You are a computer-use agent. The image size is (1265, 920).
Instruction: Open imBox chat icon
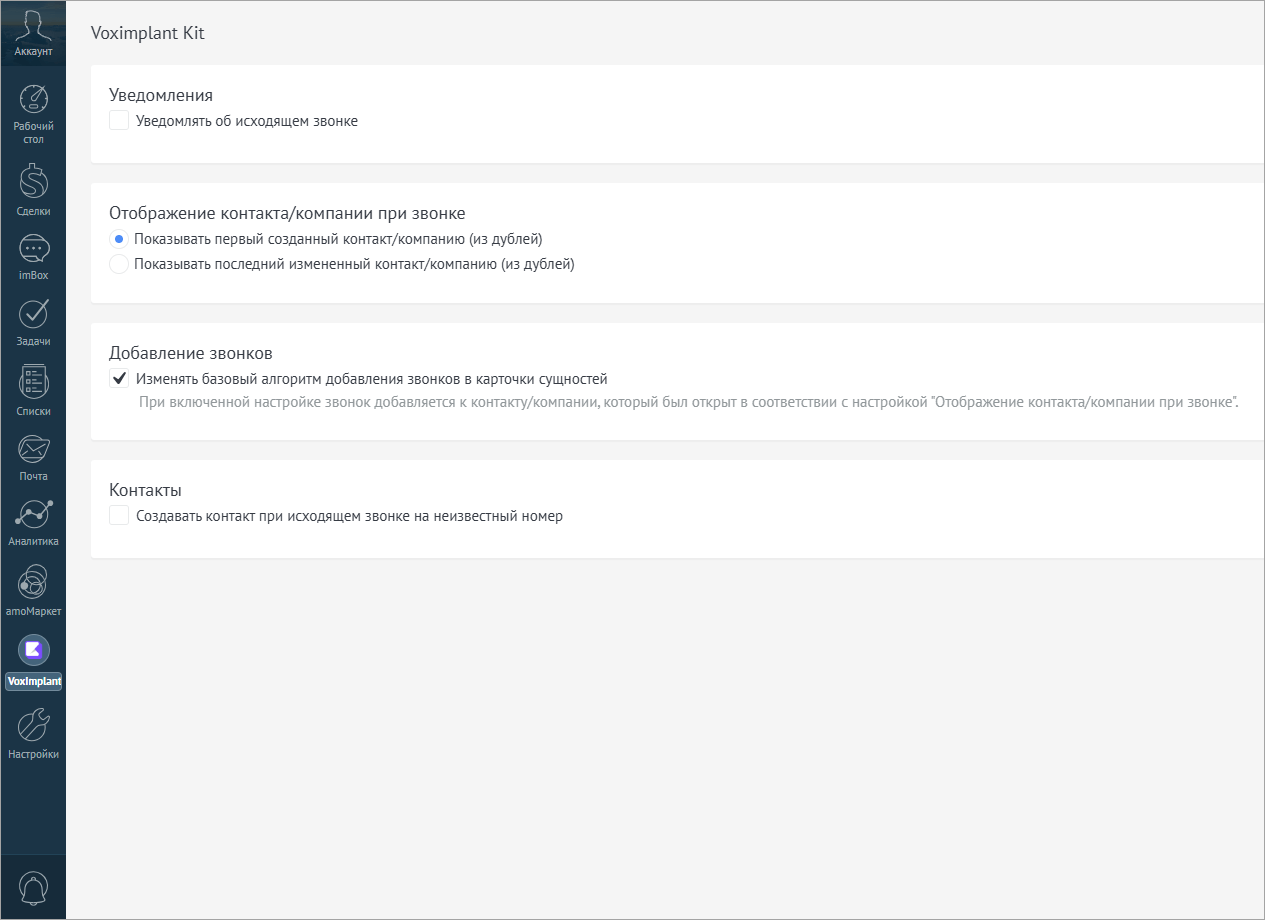(x=34, y=249)
